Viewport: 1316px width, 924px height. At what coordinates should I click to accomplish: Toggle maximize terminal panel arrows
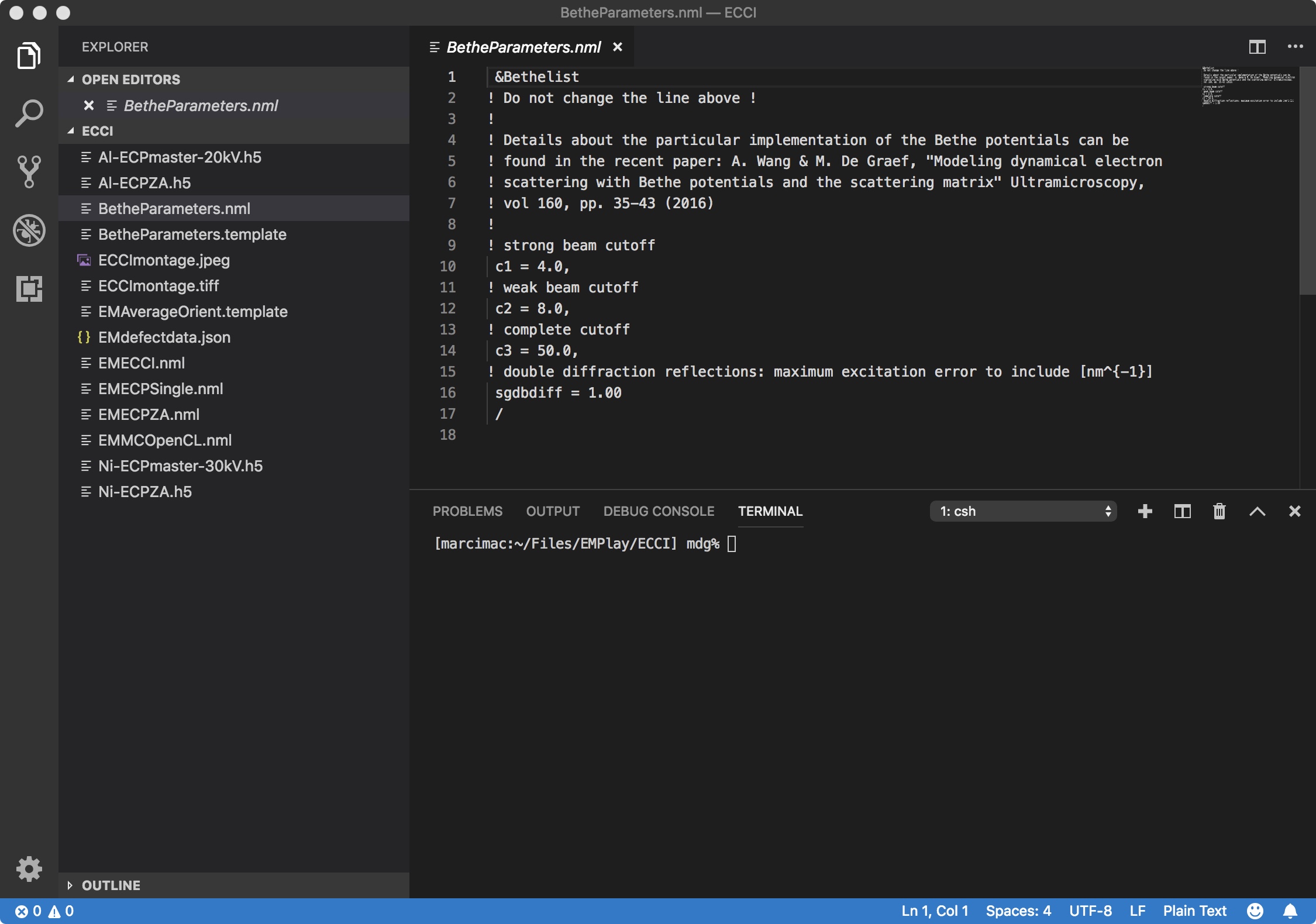tap(1257, 510)
